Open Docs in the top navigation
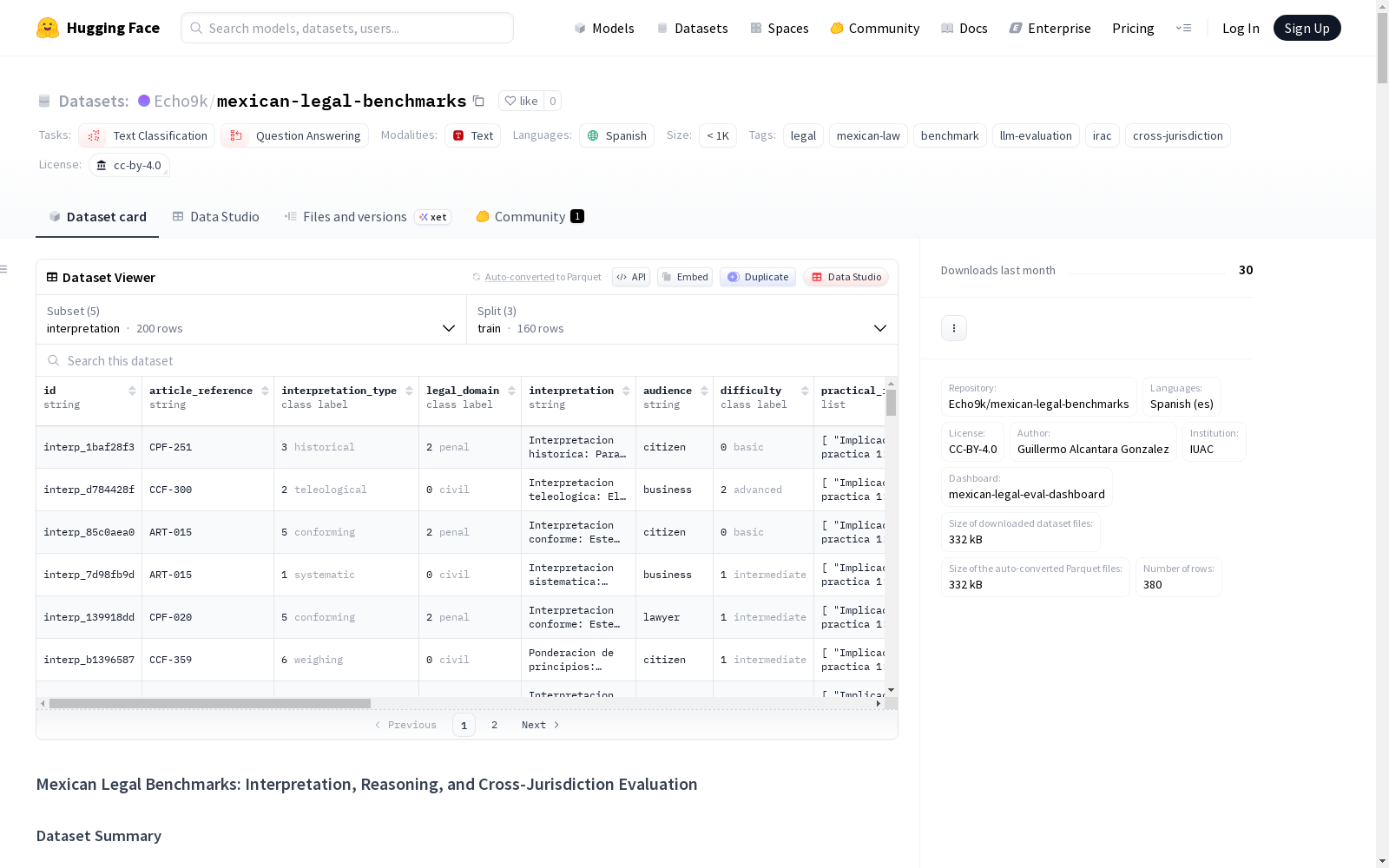This screenshot has height=868, width=1389. pyautogui.click(x=964, y=28)
